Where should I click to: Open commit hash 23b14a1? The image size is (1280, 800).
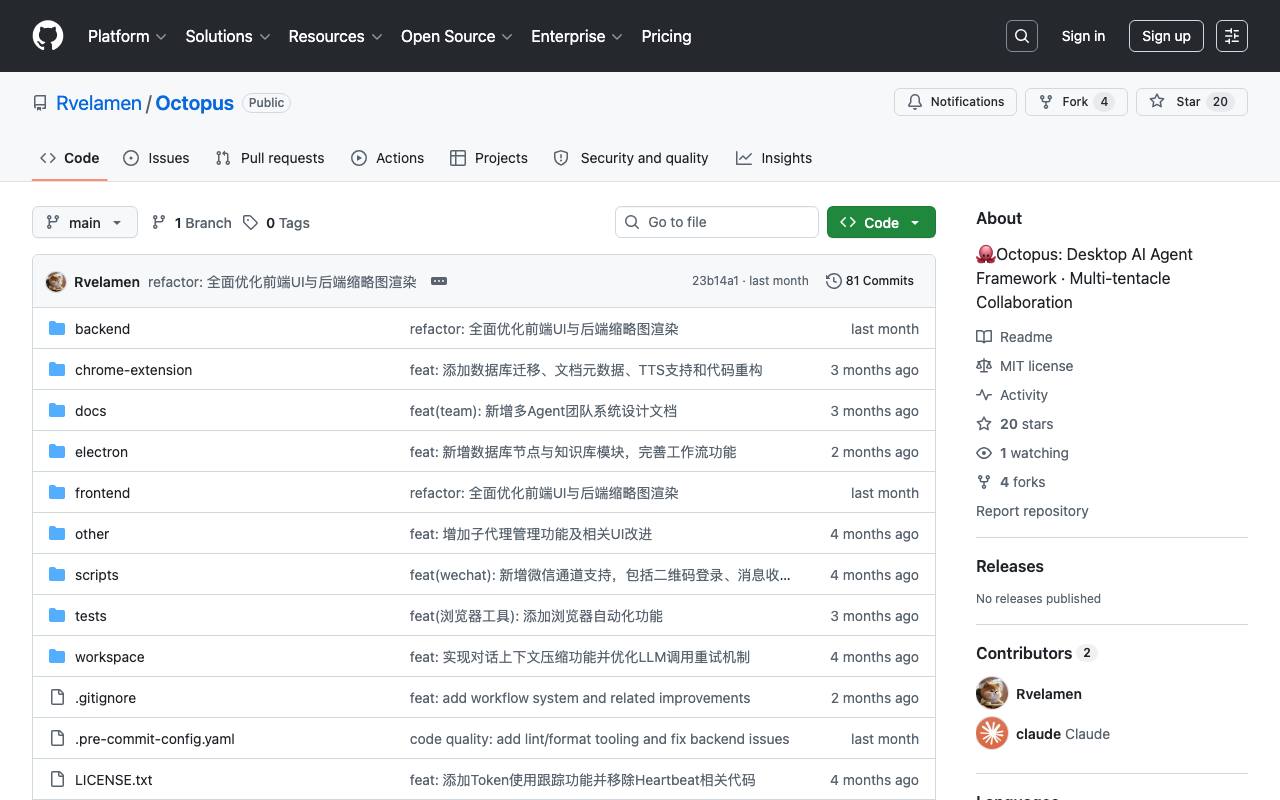[715, 281]
